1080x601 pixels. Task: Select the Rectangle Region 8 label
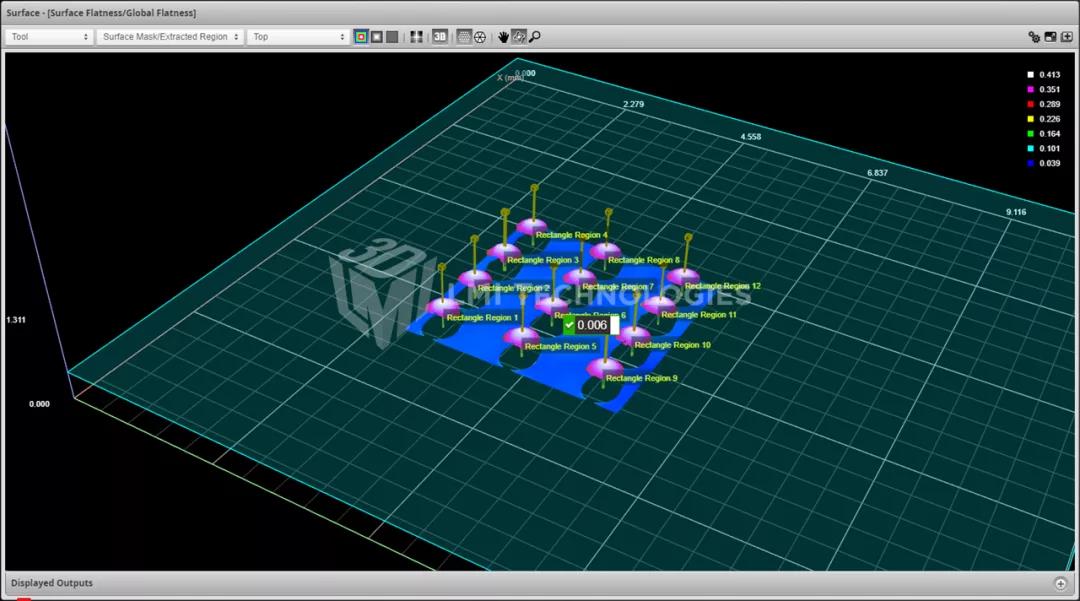[x=644, y=260]
